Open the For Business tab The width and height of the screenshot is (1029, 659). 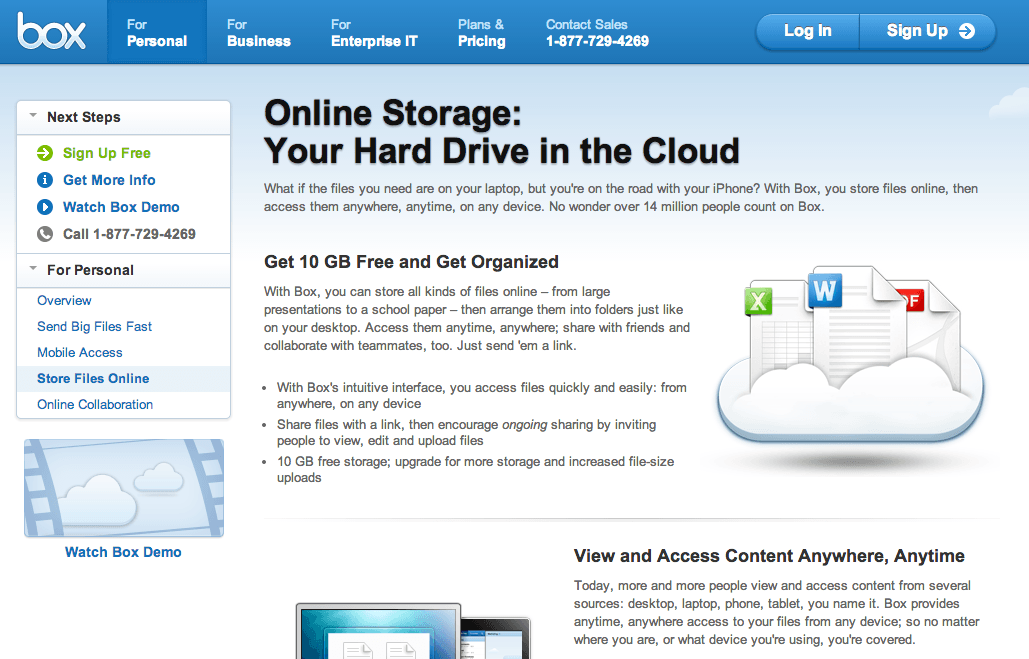pos(258,32)
